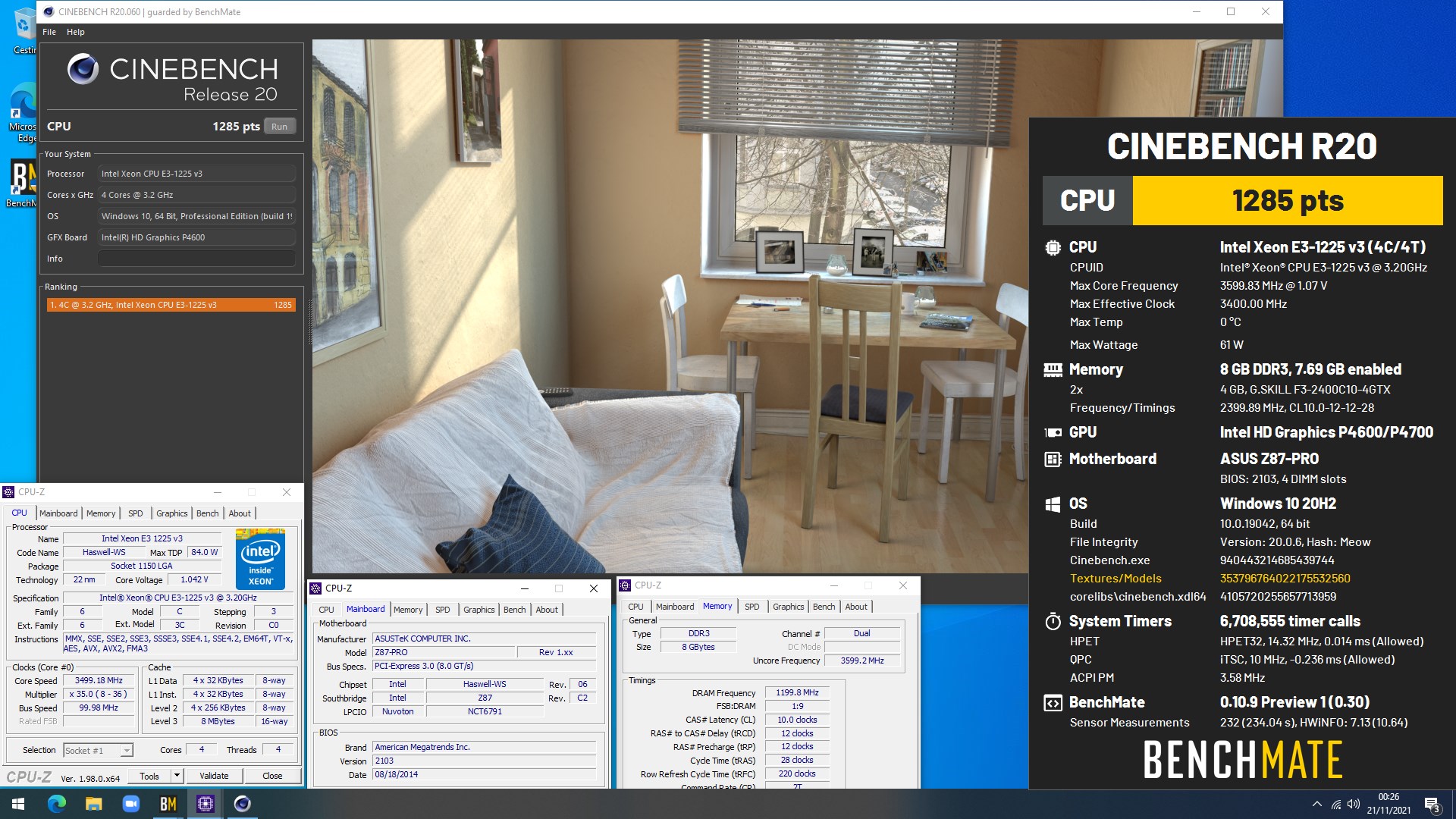Click the Tools button in CPU-Z
The image size is (1456, 819).
pos(149,776)
